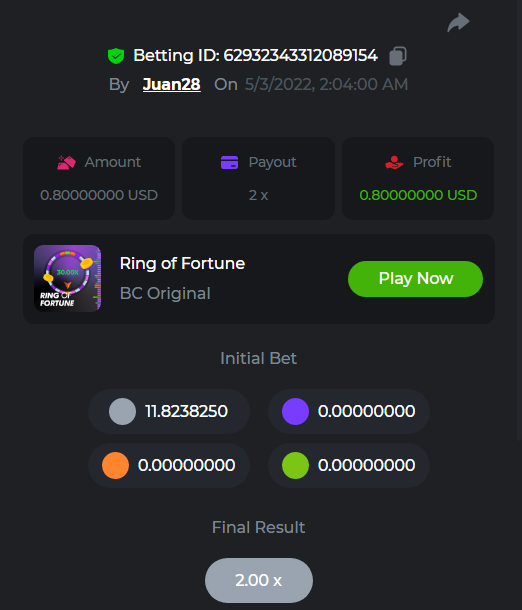Image resolution: width=522 pixels, height=610 pixels.
Task: Click the Amount 0.80000000 USD card
Action: pos(99,179)
